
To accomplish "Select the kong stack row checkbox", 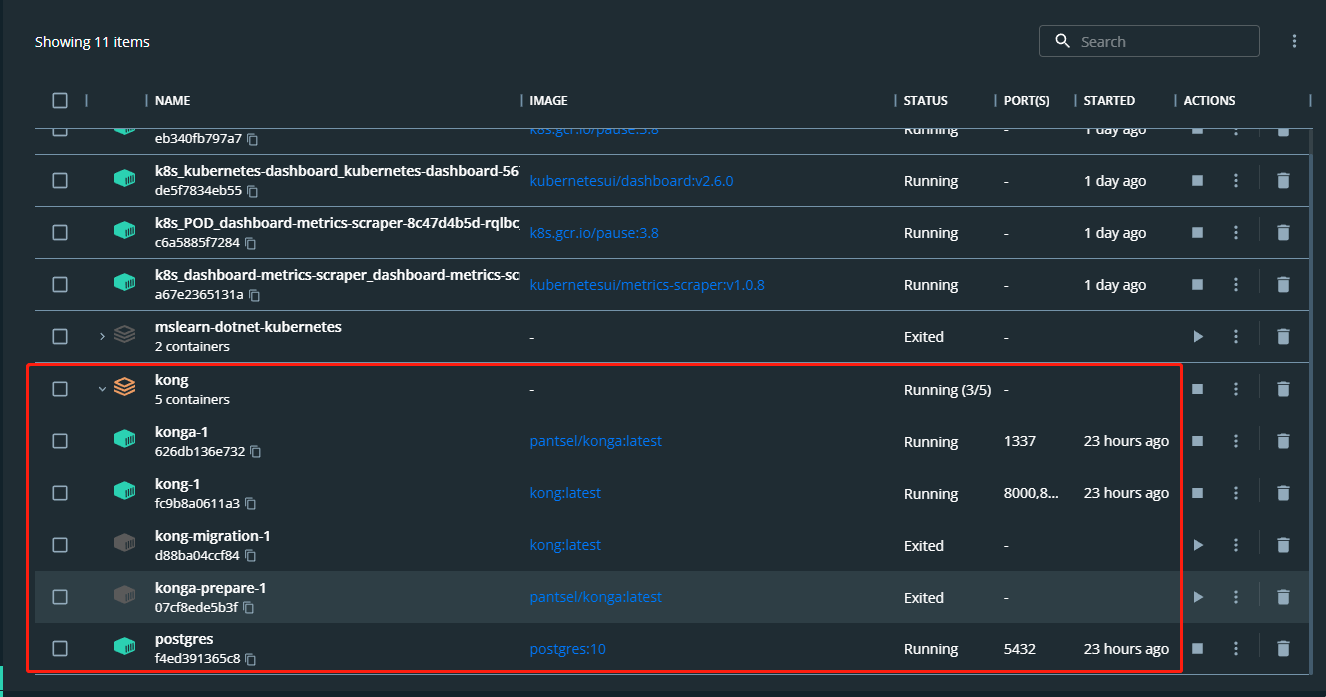I will point(60,389).
